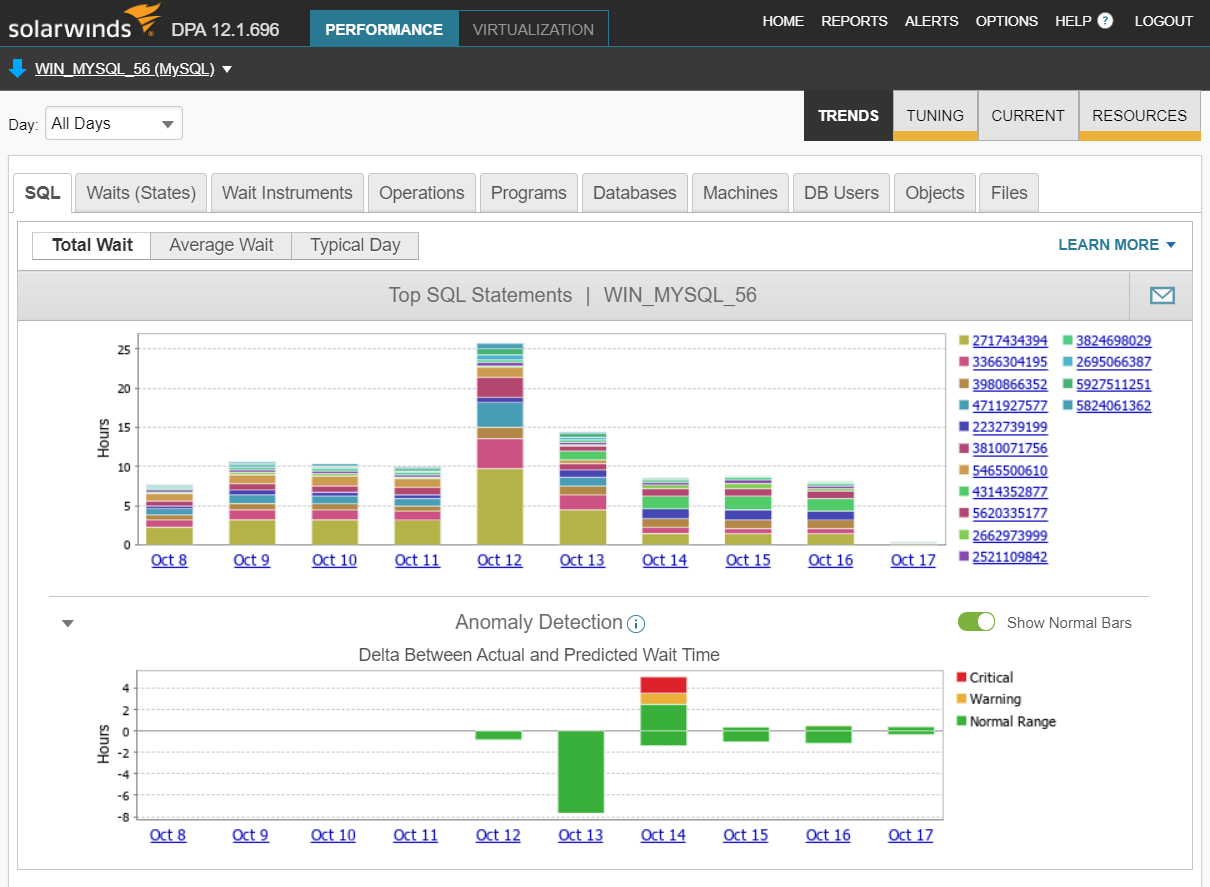Click the red Critical legend swatch

962,678
